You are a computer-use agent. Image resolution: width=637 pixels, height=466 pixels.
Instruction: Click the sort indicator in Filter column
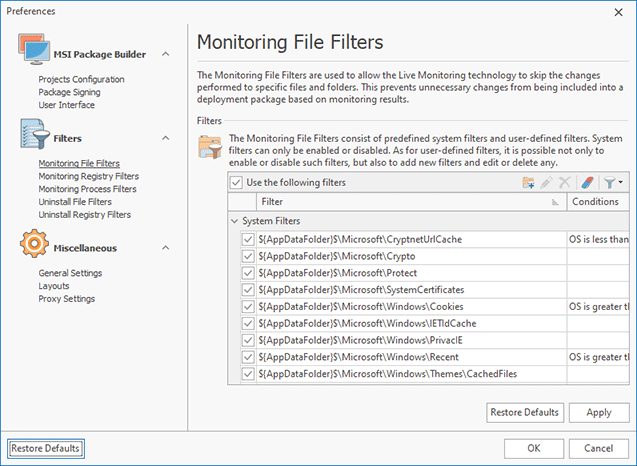[x=555, y=202]
